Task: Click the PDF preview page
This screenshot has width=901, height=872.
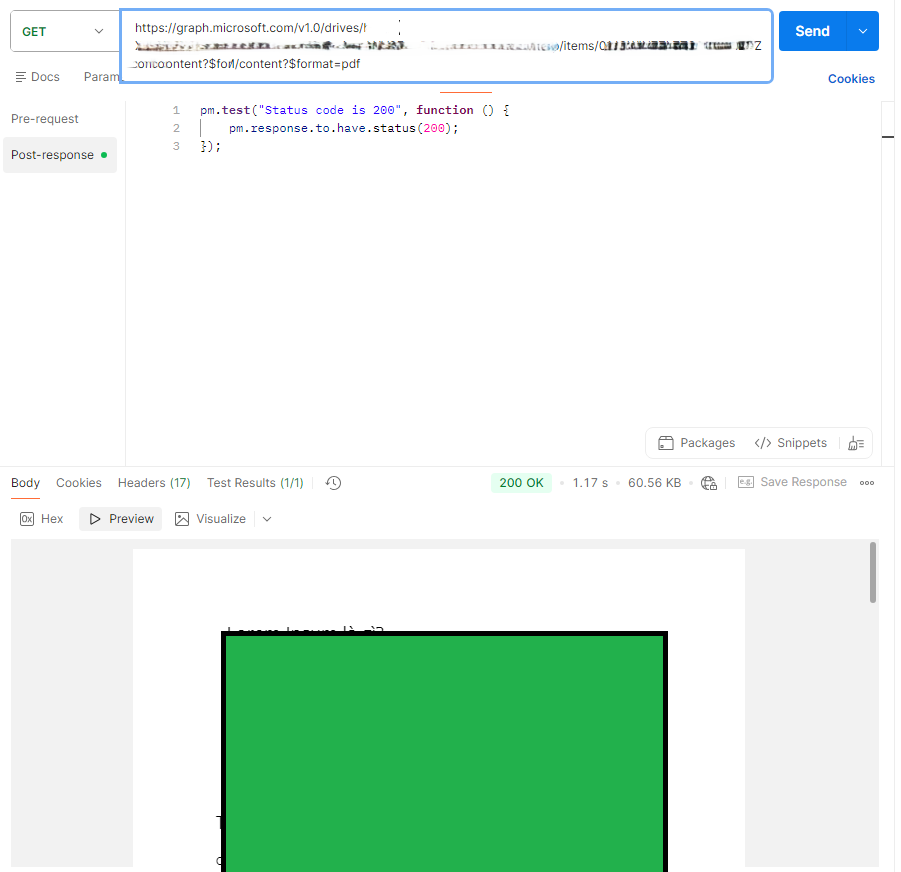Action: click(x=439, y=708)
